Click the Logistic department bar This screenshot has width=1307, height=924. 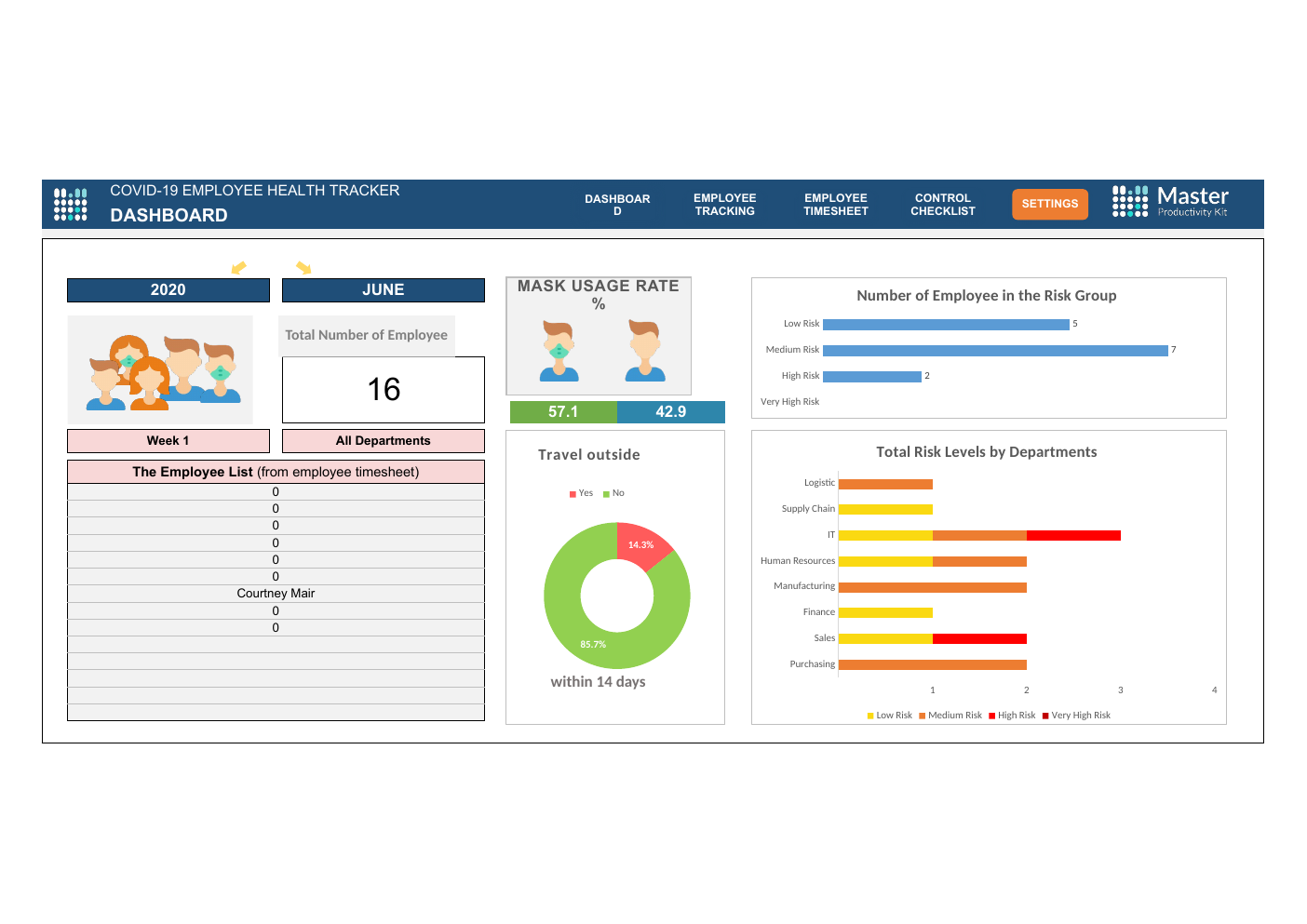coord(885,484)
